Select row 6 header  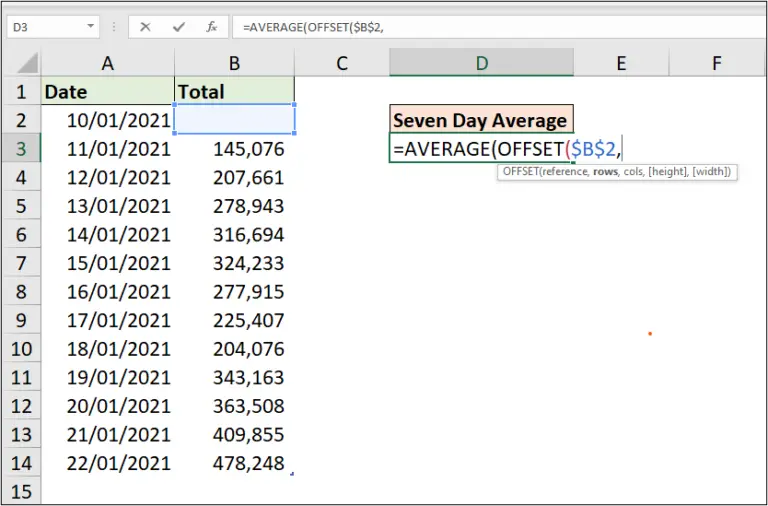point(21,234)
